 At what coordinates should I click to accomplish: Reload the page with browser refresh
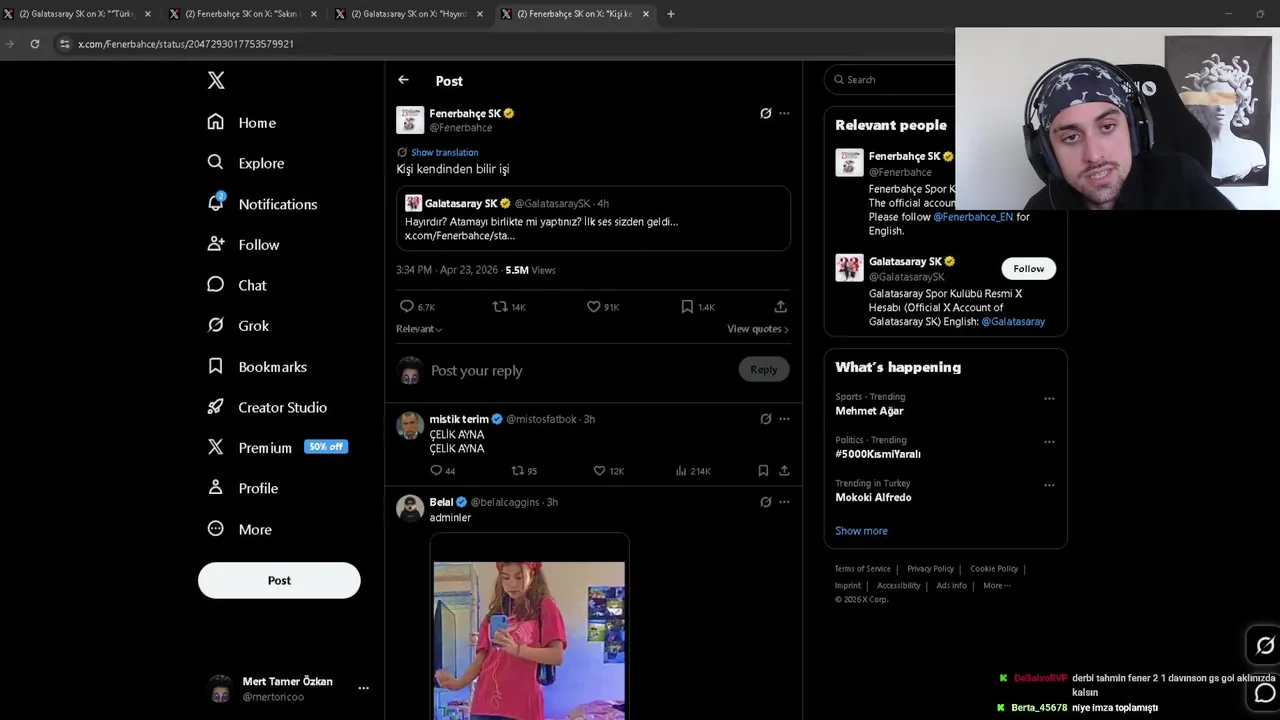[x=35, y=44]
